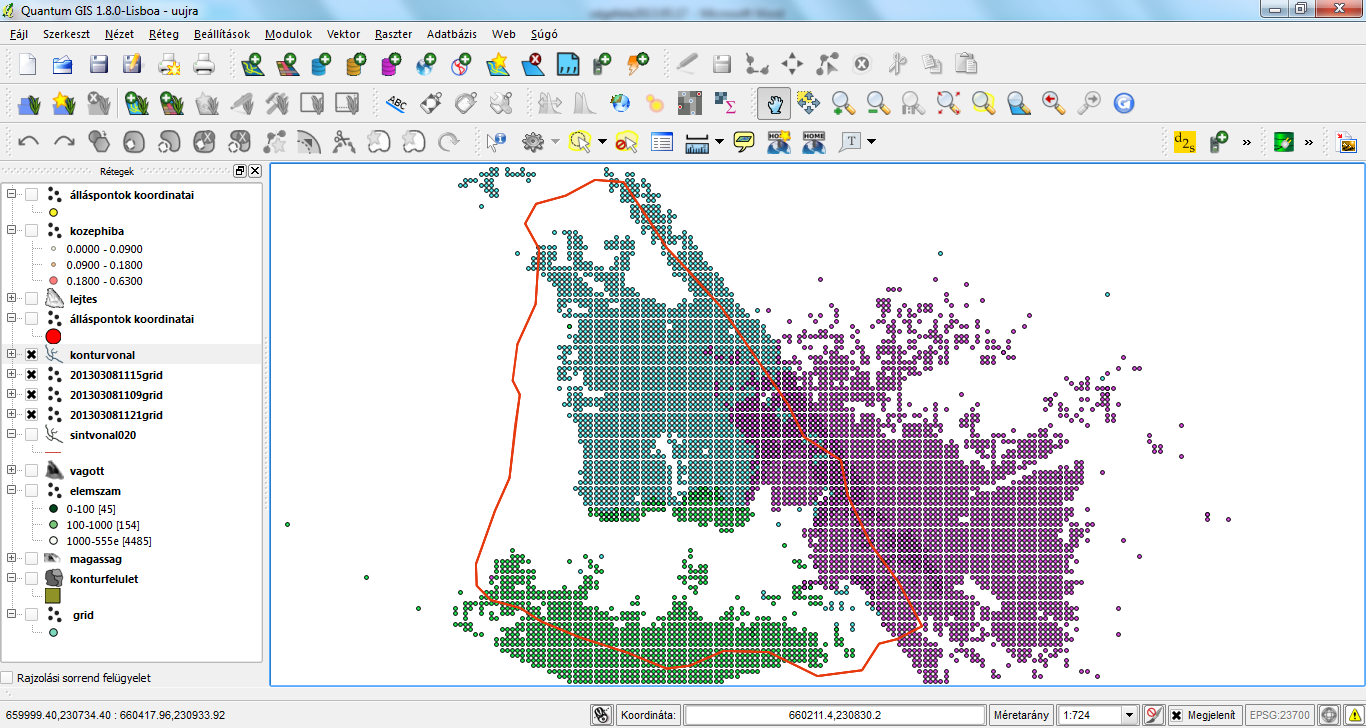The height and width of the screenshot is (728, 1366).
Task: Uncheck the 201303081115grid layer
Action: [32, 375]
